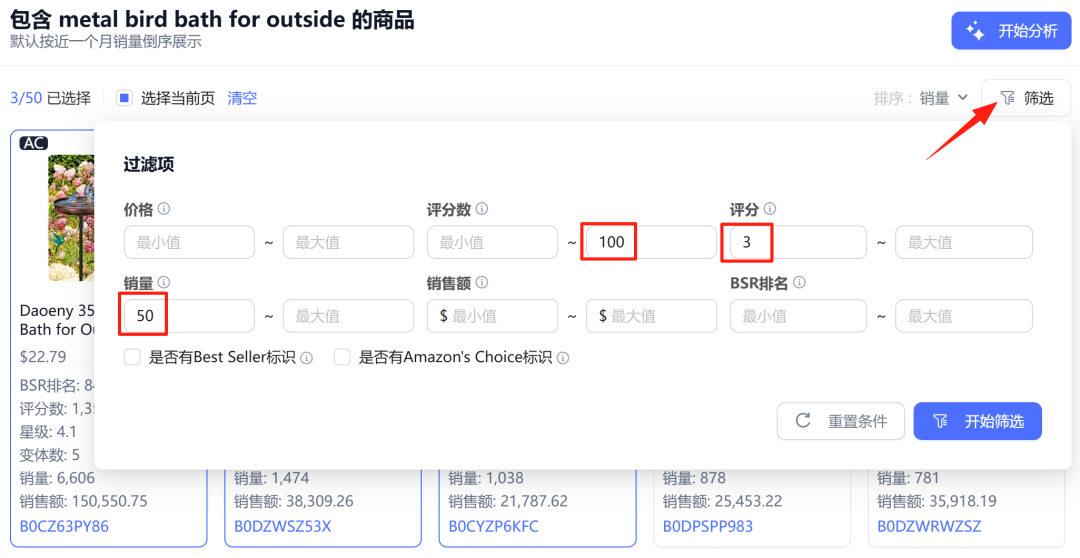1080x558 pixels.
Task: Click the 评分 minimum field containing 3
Action: 798,242
